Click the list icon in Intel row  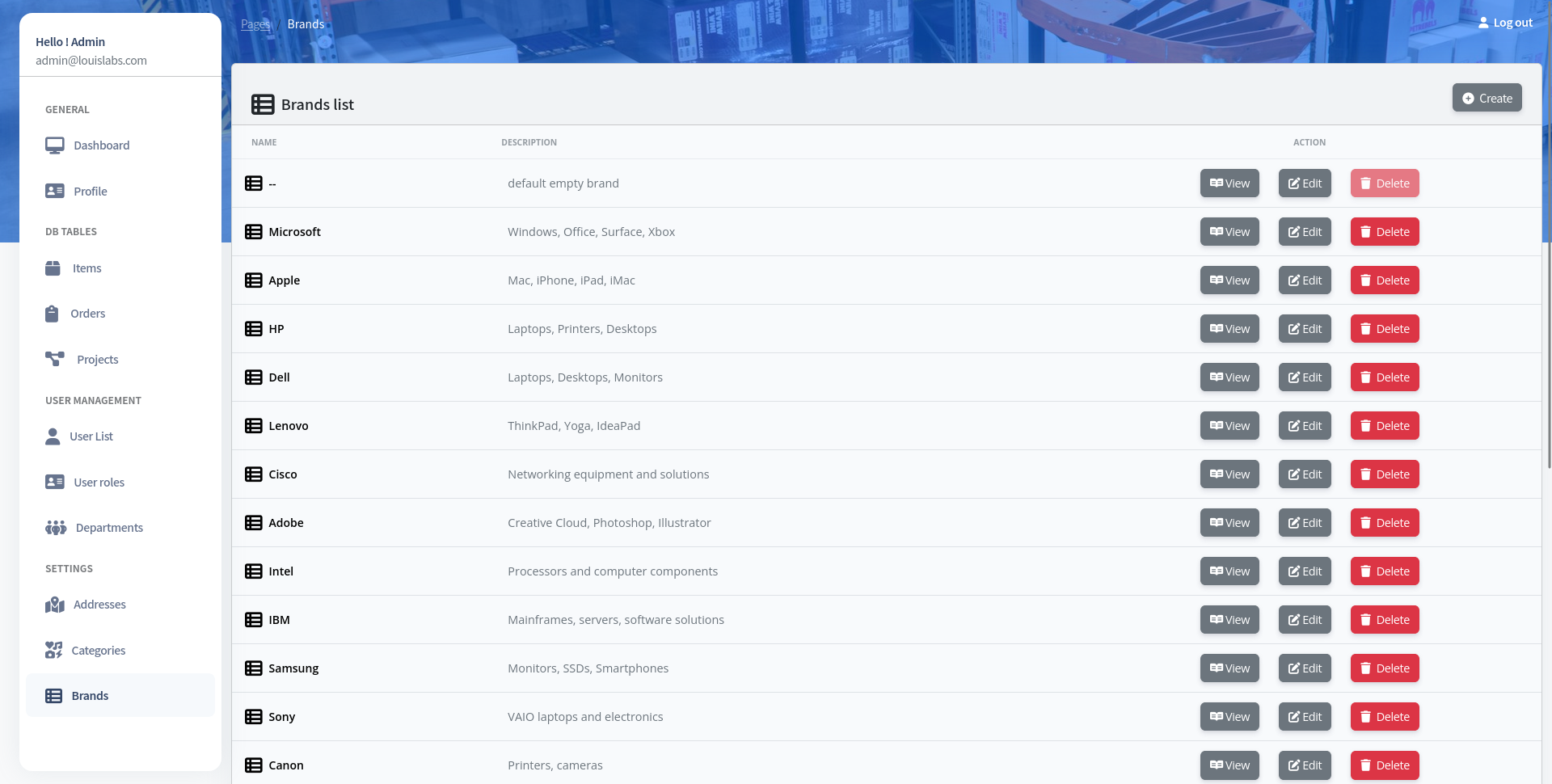tap(254, 571)
